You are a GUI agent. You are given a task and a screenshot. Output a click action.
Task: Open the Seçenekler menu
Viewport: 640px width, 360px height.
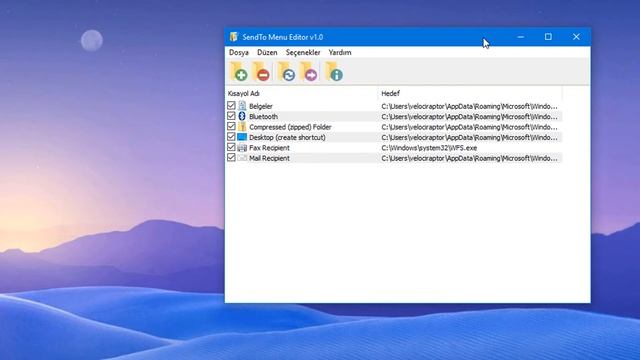(303, 52)
